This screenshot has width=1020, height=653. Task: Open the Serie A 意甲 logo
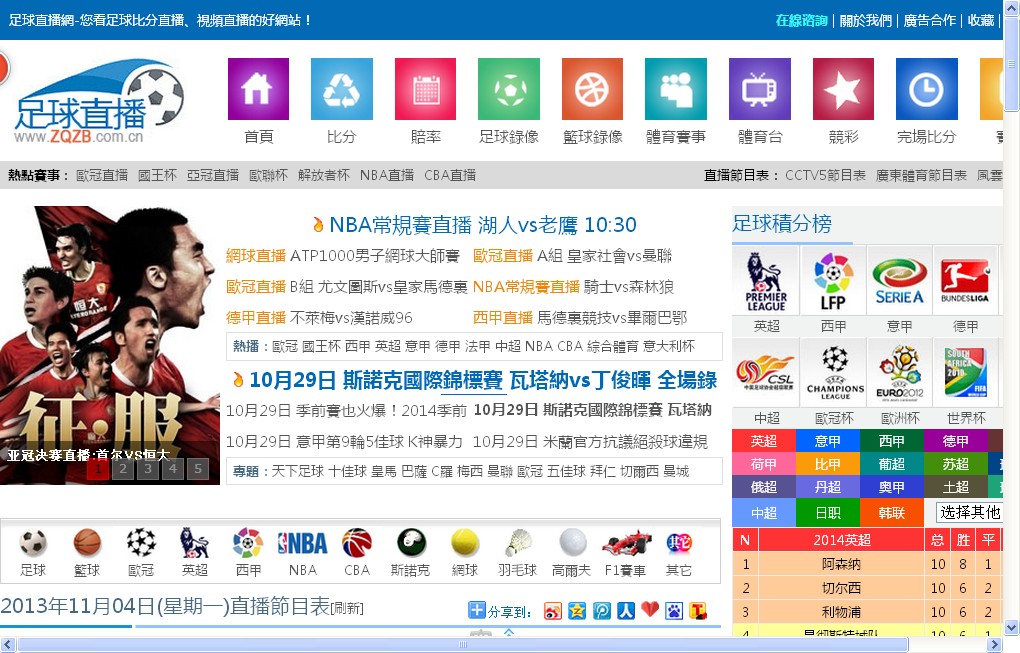pos(900,282)
